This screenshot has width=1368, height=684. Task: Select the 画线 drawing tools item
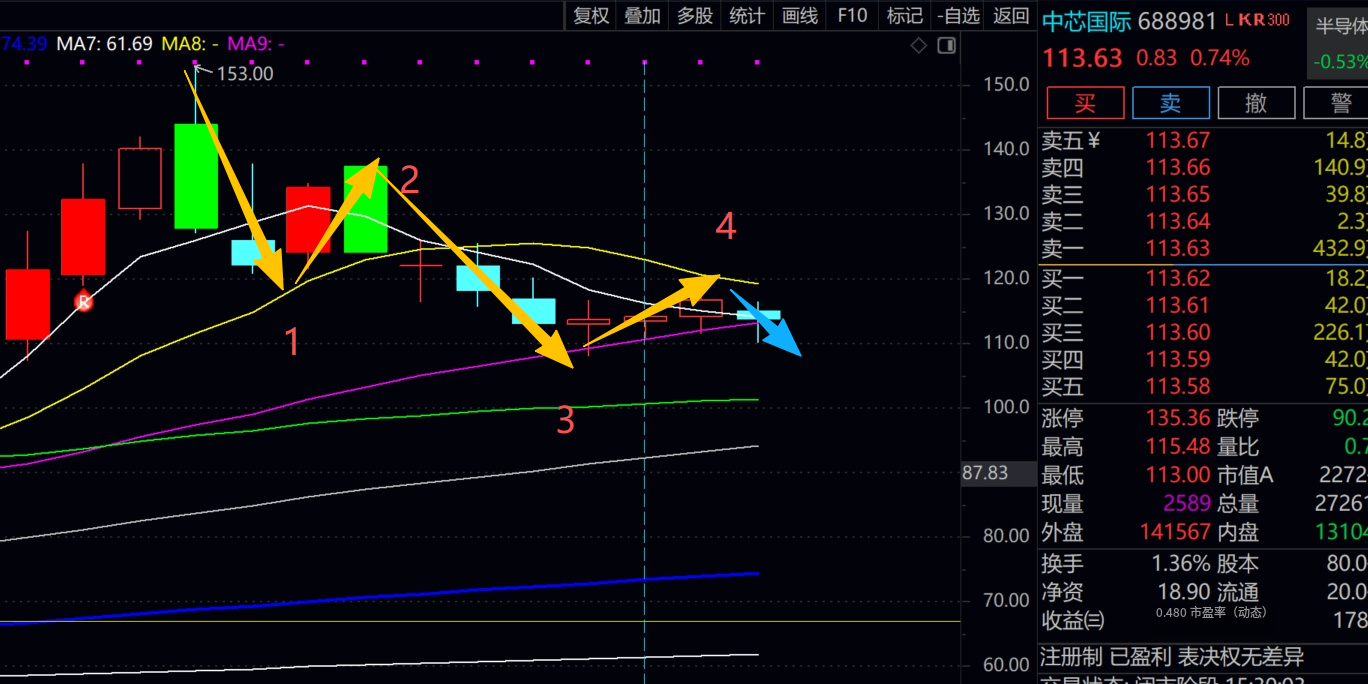click(x=800, y=15)
